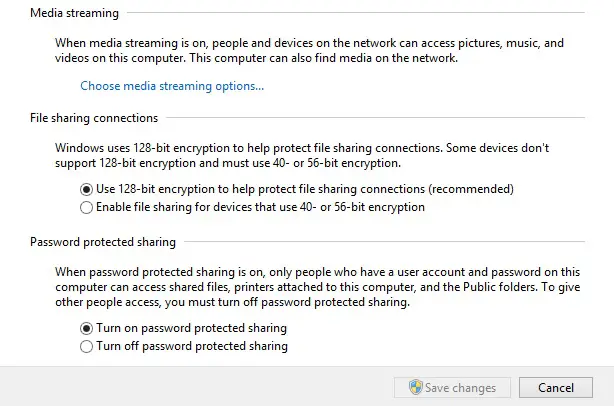
Task: Select Turn off password protected sharing radio circle
Action: pos(86,346)
